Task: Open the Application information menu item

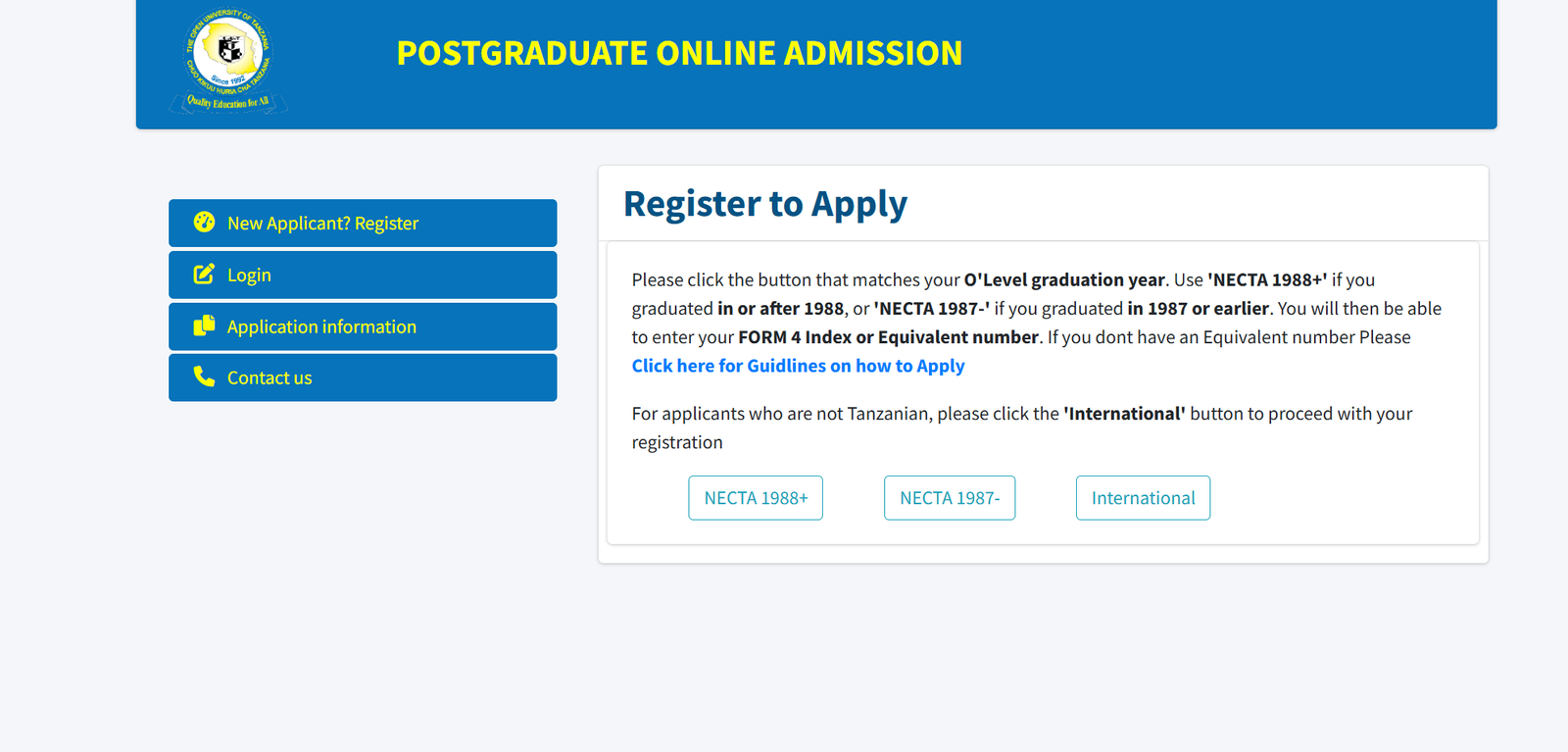Action: click(321, 326)
